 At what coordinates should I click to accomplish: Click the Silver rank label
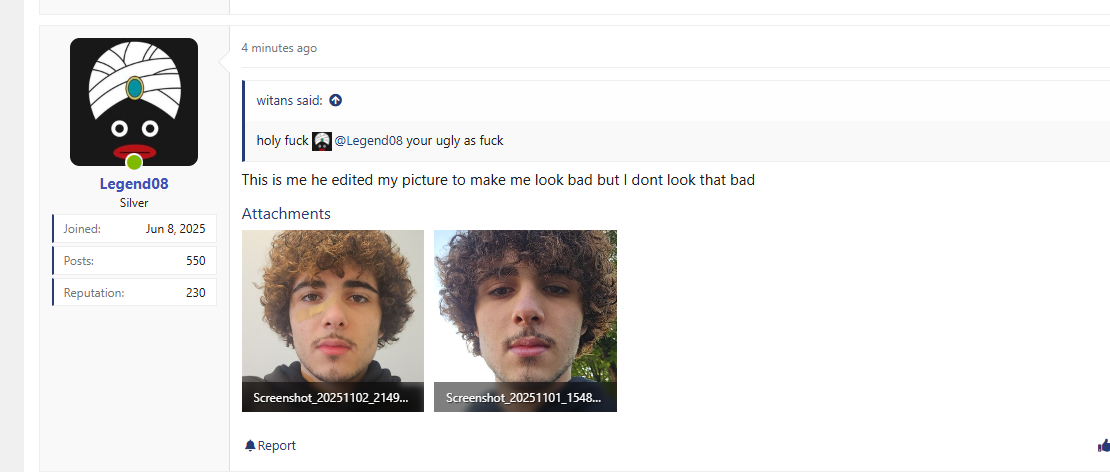(134, 203)
